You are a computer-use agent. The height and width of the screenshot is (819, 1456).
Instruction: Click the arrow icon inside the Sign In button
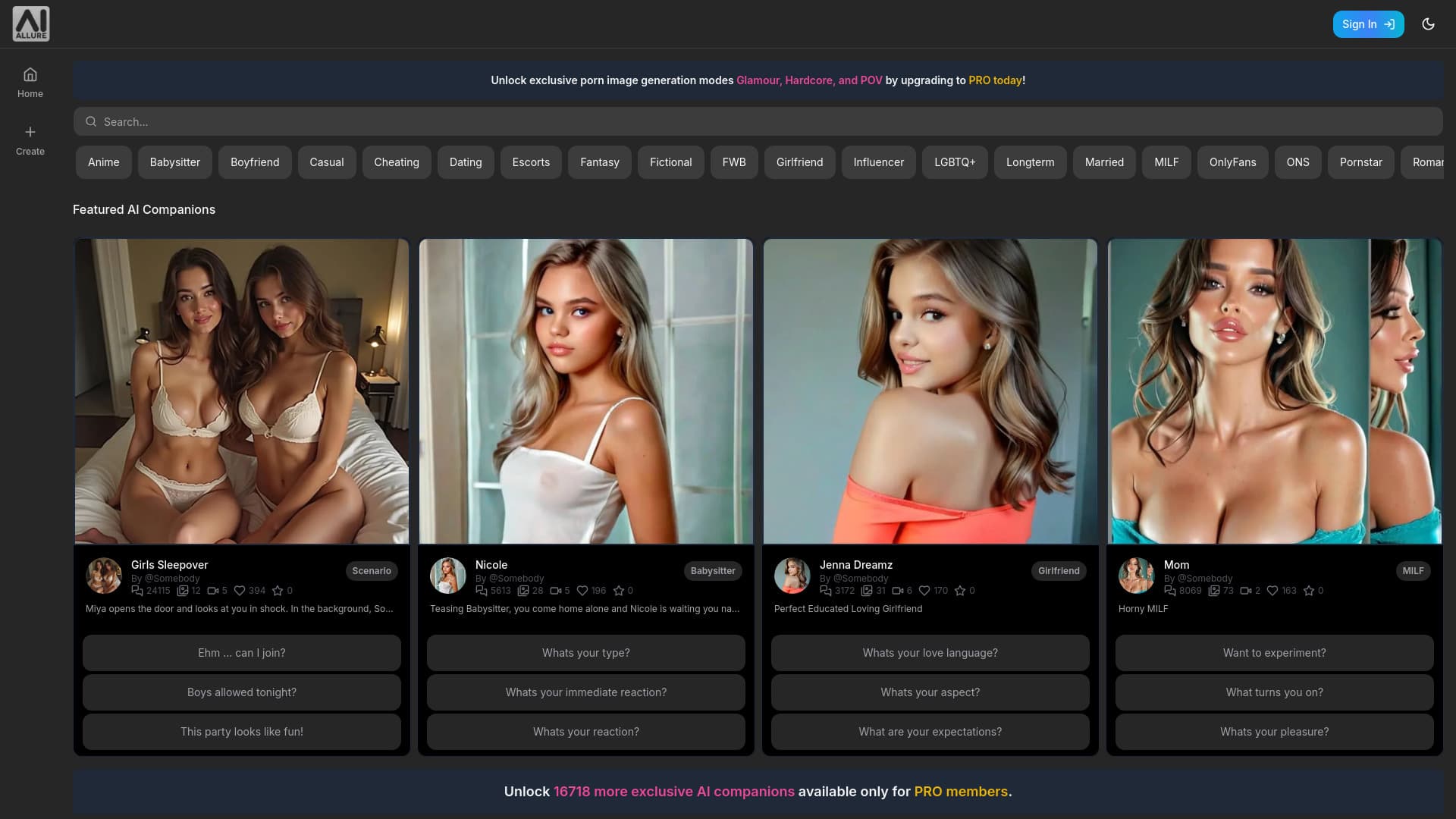(x=1389, y=24)
